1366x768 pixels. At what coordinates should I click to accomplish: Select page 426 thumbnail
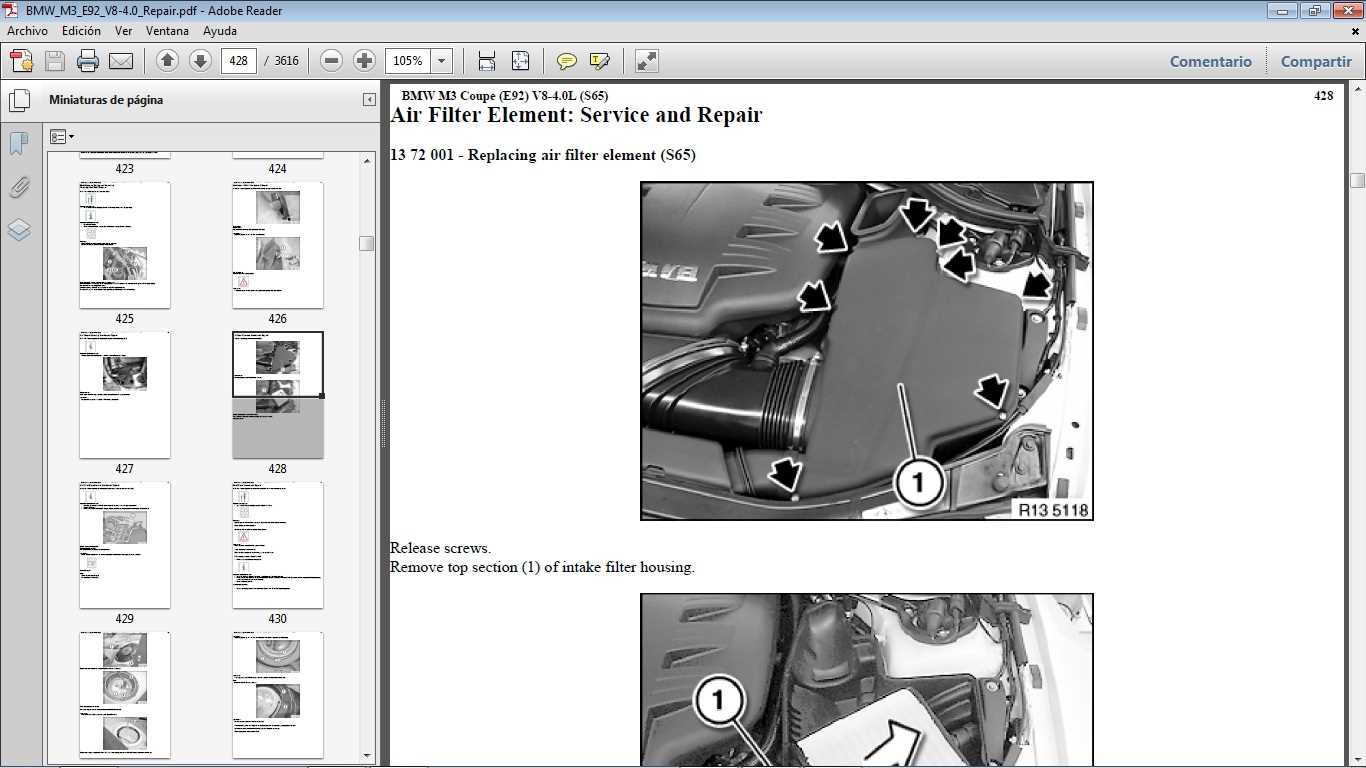pyautogui.click(x=278, y=245)
